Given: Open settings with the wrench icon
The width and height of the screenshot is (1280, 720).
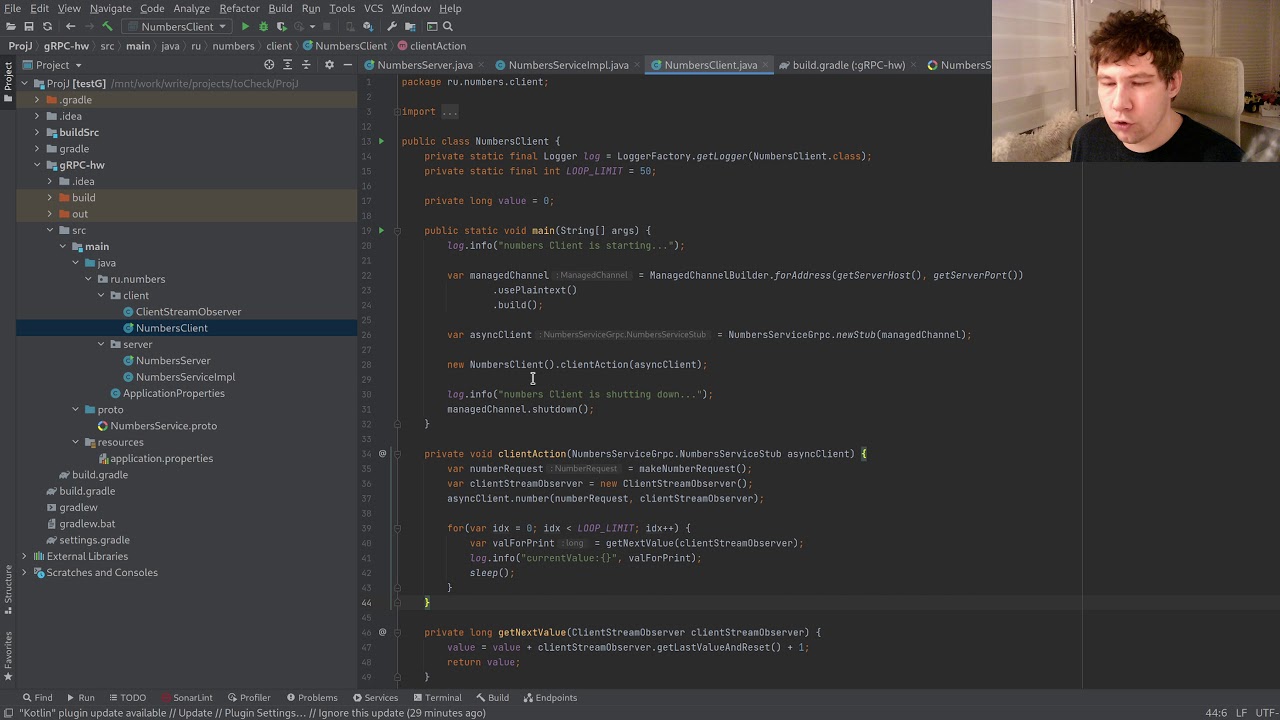Looking at the screenshot, I should pos(392,26).
